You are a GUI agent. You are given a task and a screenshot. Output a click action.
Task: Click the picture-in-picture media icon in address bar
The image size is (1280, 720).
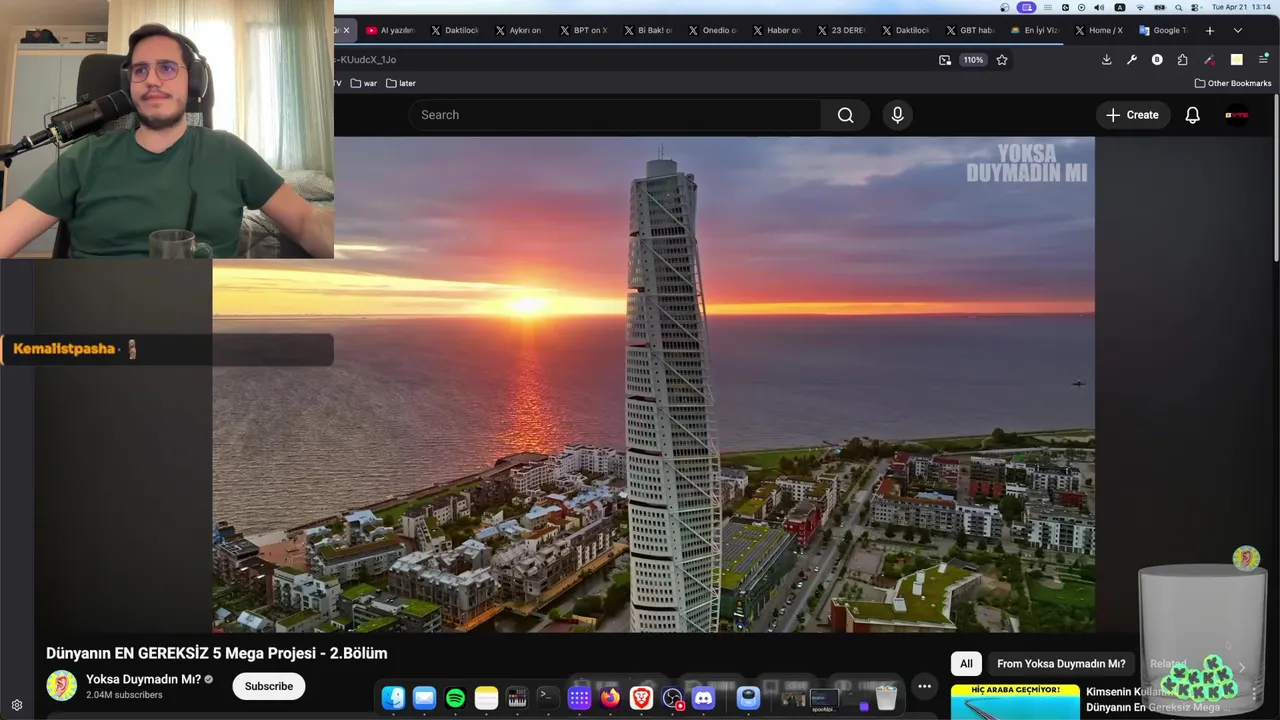click(x=945, y=60)
